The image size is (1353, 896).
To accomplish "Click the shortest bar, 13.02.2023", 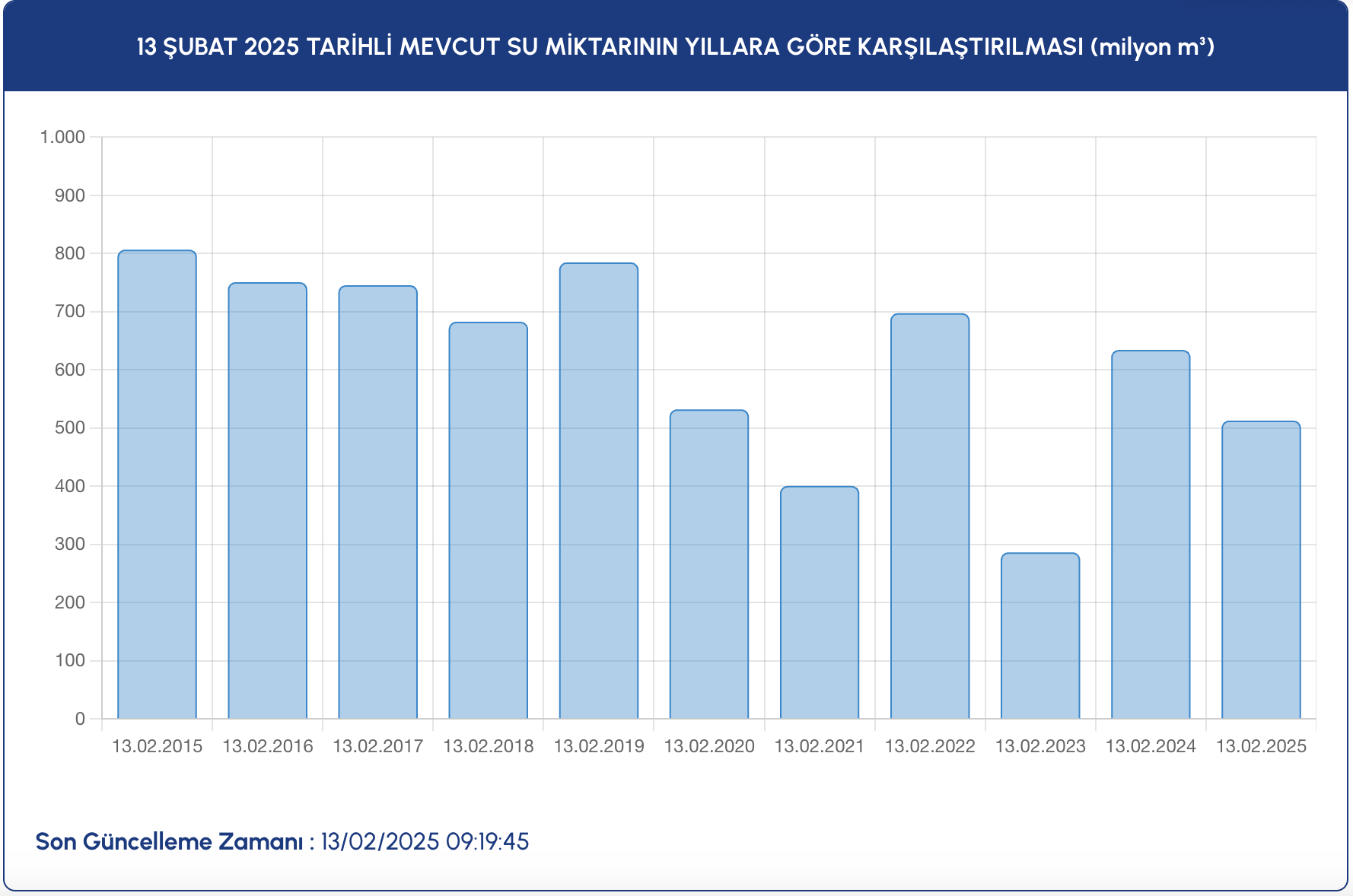I will tap(1039, 636).
